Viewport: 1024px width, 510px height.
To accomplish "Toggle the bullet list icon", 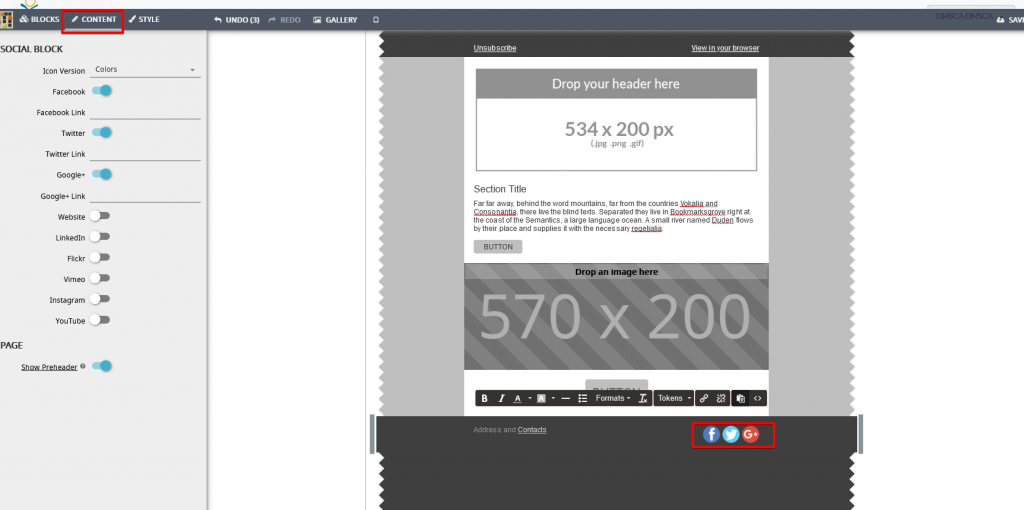I will (x=583, y=398).
